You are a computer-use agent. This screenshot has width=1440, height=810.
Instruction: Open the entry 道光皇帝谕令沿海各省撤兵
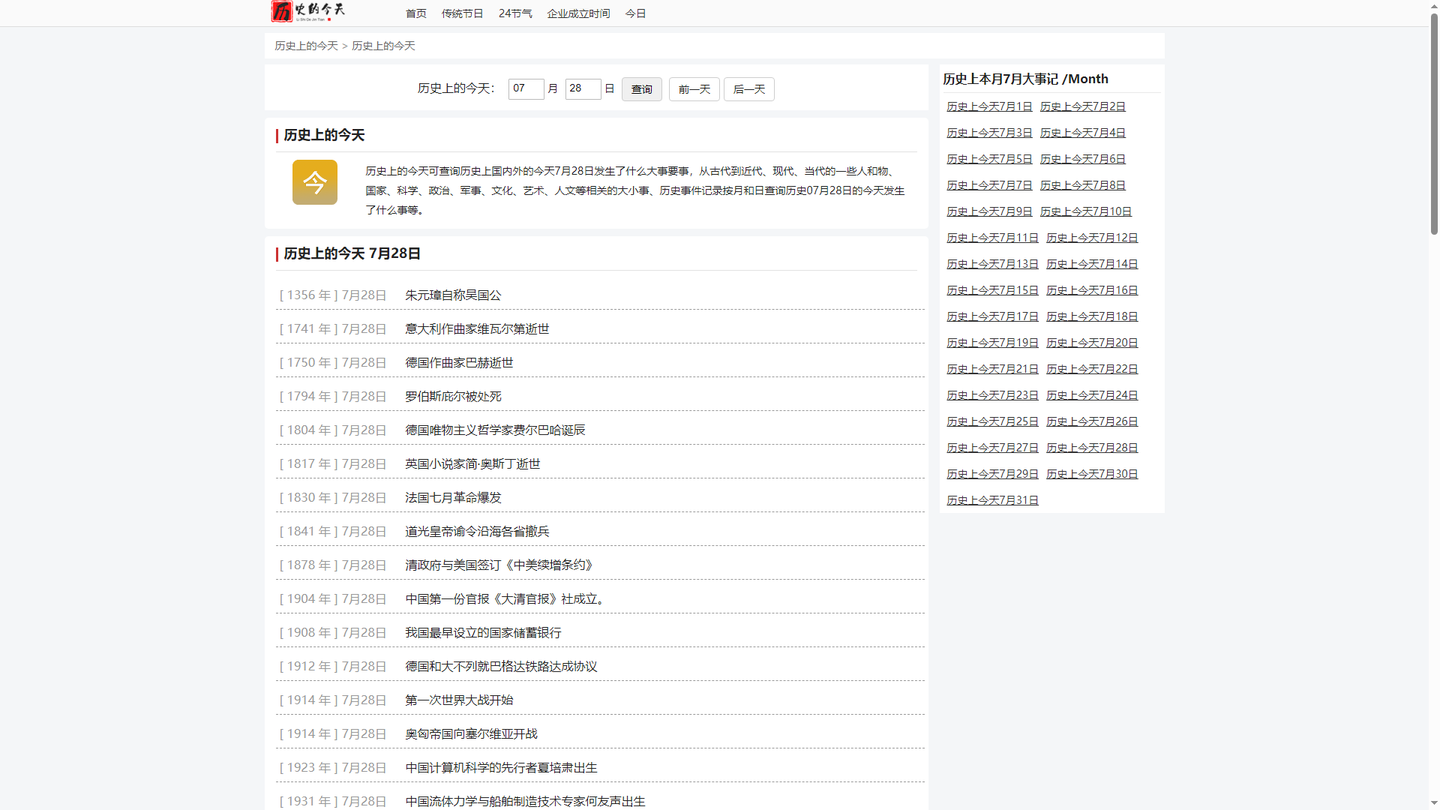click(x=477, y=531)
